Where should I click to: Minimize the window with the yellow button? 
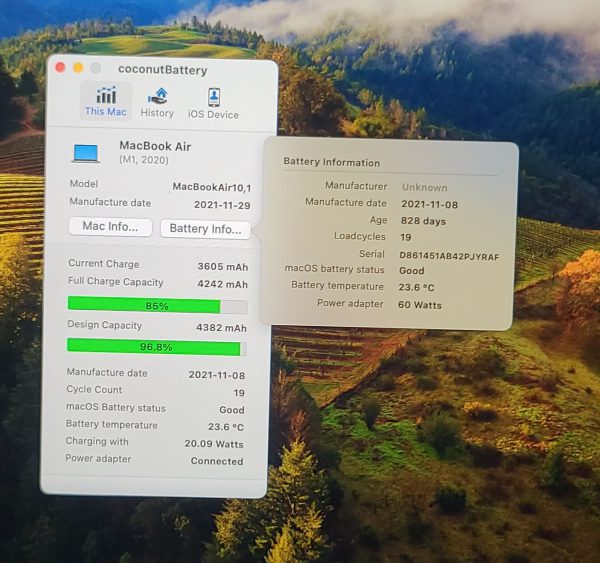pos(78,68)
